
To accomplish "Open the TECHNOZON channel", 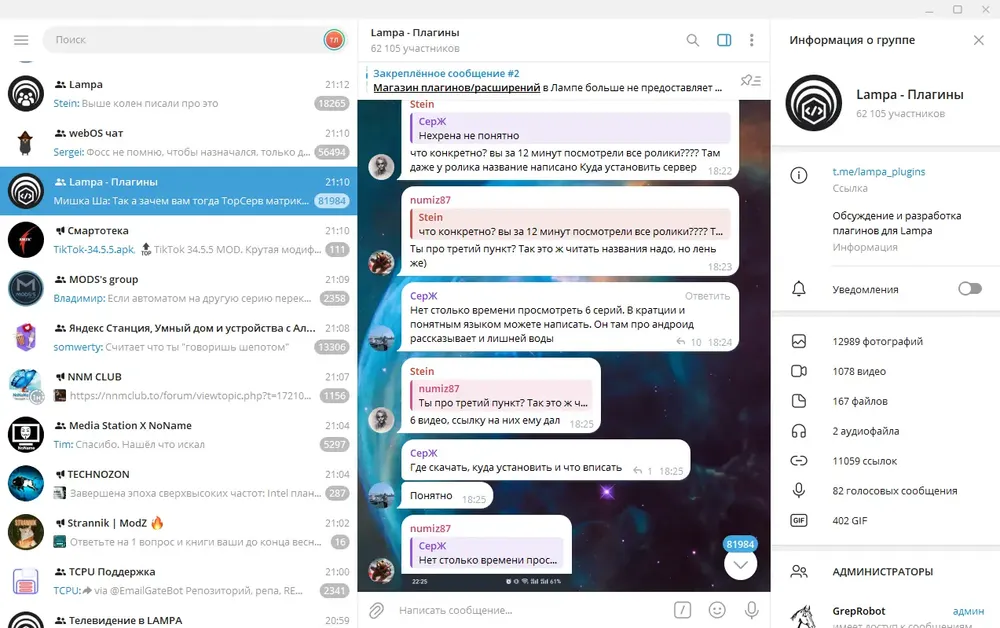I will pyautogui.click(x=179, y=483).
